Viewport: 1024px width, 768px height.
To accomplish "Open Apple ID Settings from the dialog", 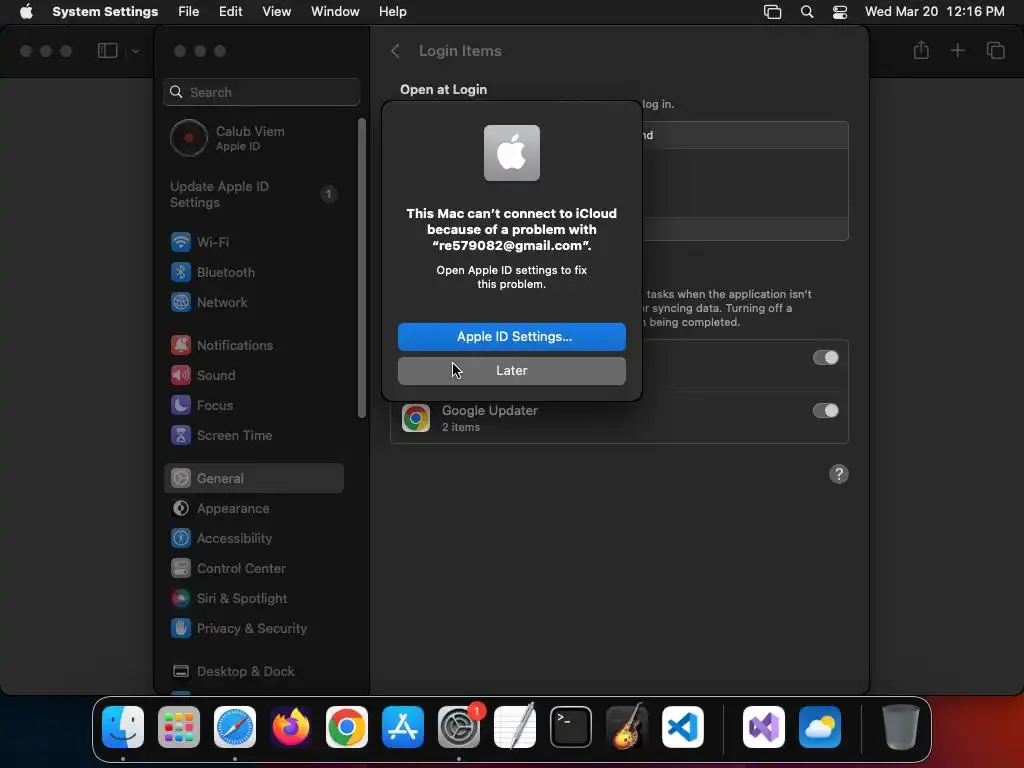I will (511, 336).
